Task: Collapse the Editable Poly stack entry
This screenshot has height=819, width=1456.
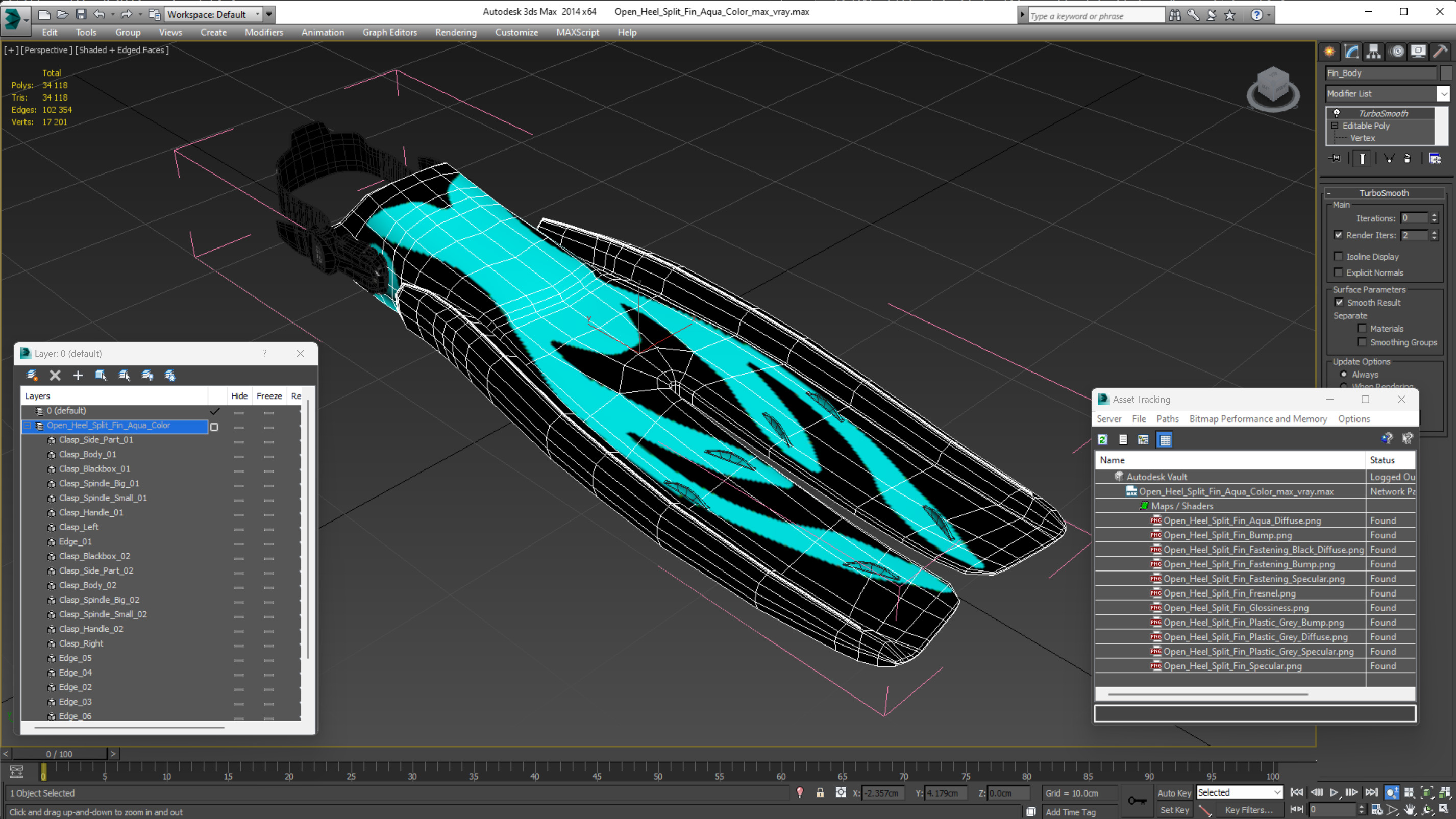Action: [1335, 126]
